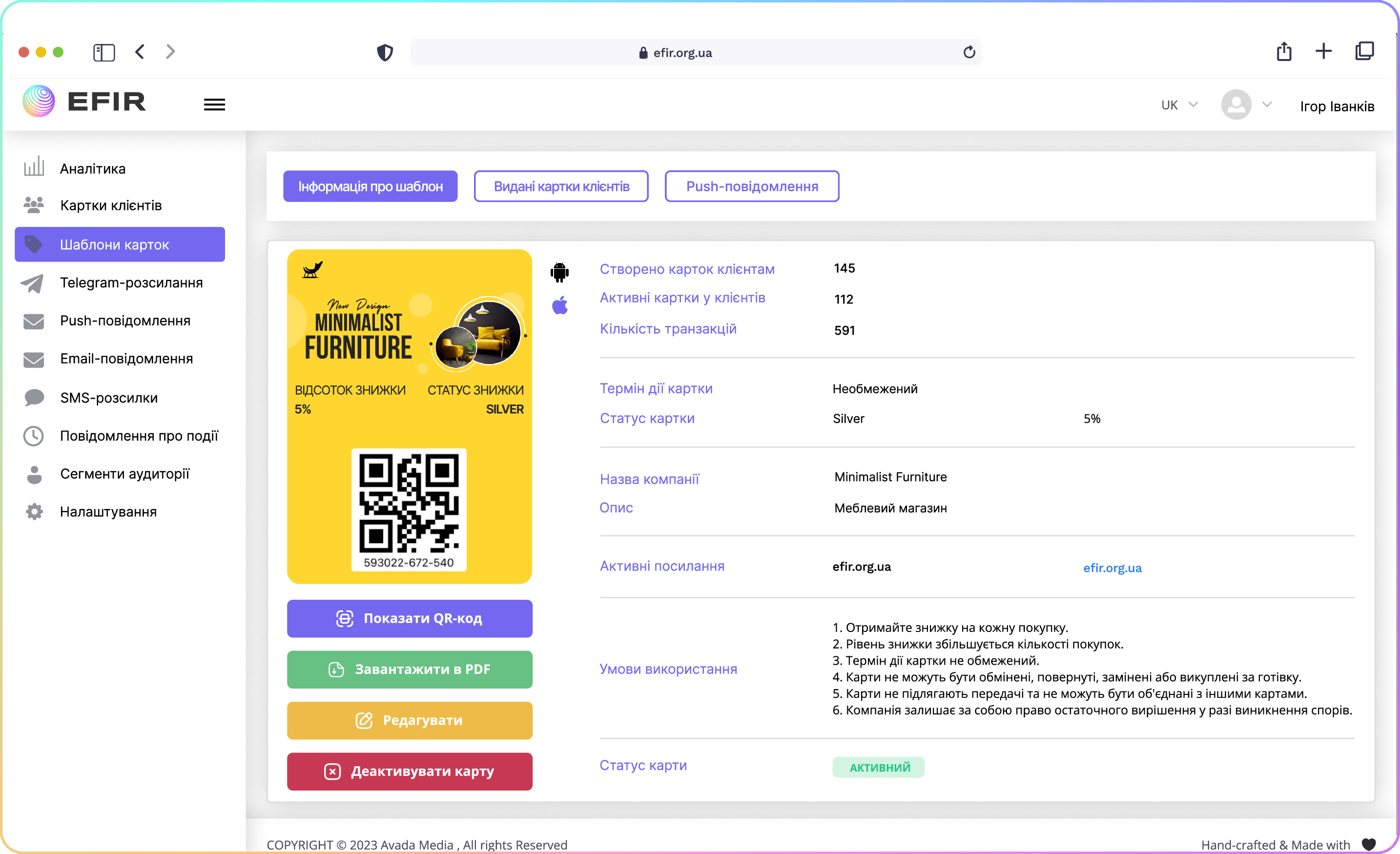
Task: Click the client cards people icon
Action: tap(34, 204)
